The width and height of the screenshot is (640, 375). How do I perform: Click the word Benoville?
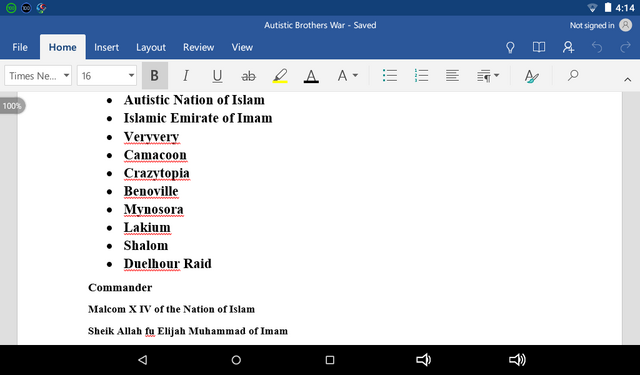point(151,191)
